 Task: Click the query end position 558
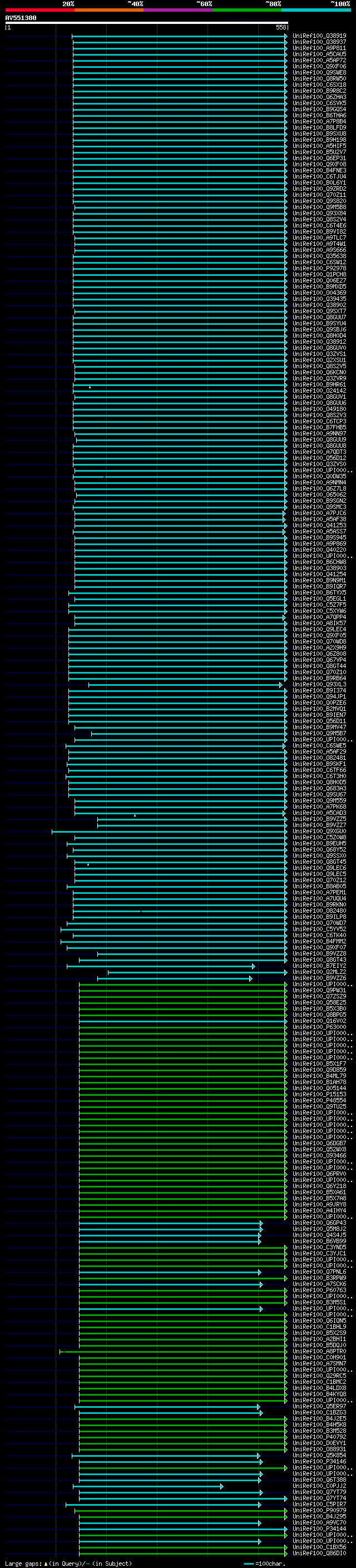(280, 27)
